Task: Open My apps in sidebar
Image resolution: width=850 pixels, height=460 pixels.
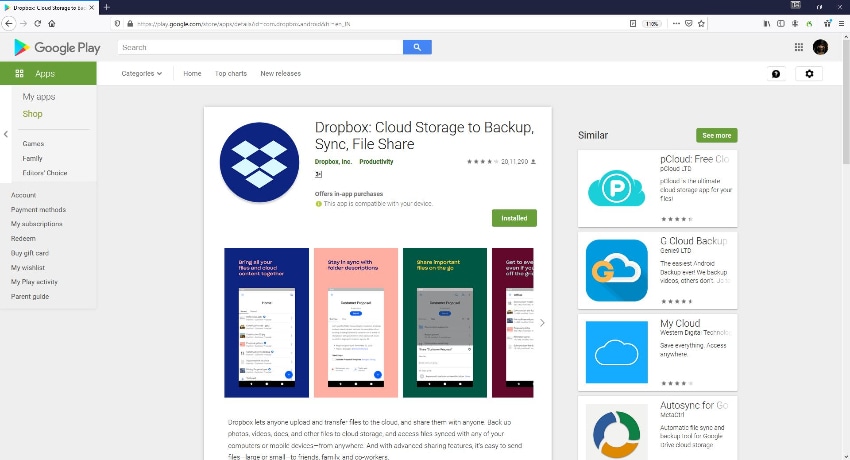Action: click(39, 96)
